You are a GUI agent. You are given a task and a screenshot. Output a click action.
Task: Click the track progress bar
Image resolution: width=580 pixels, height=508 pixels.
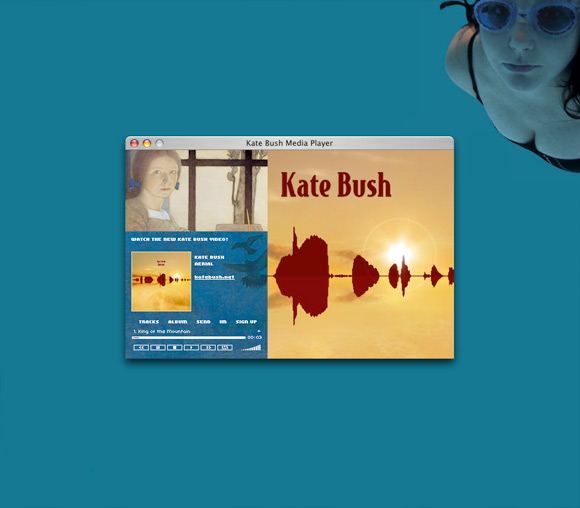[x=189, y=337]
